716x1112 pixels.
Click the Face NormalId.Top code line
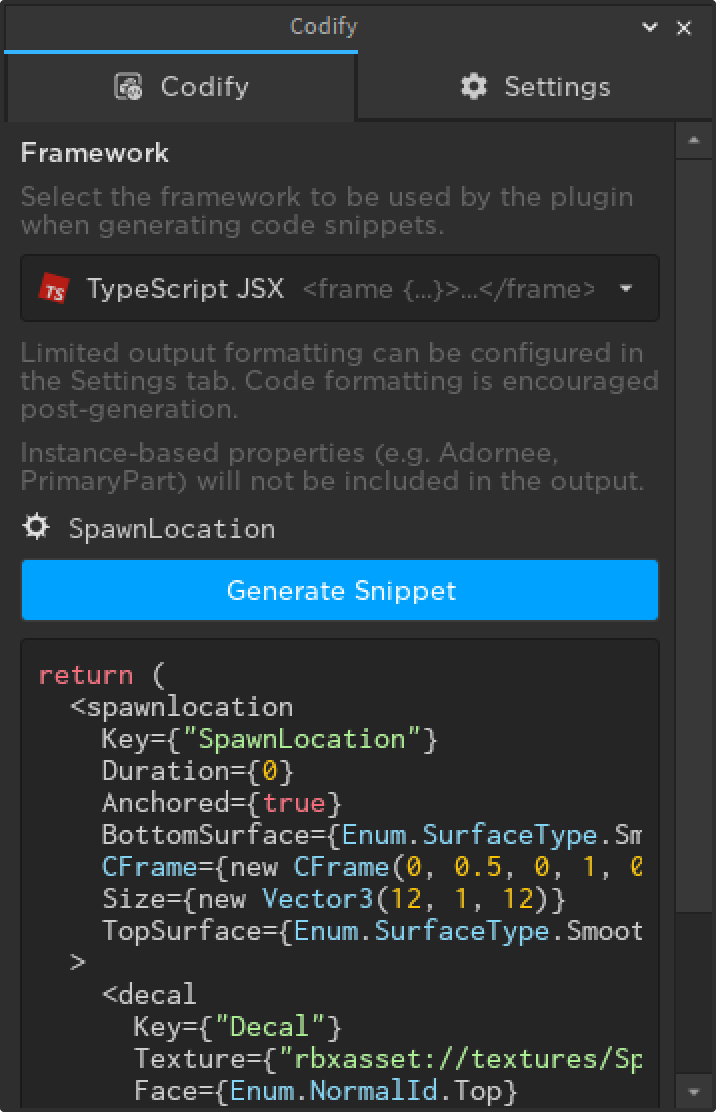click(x=325, y=1090)
